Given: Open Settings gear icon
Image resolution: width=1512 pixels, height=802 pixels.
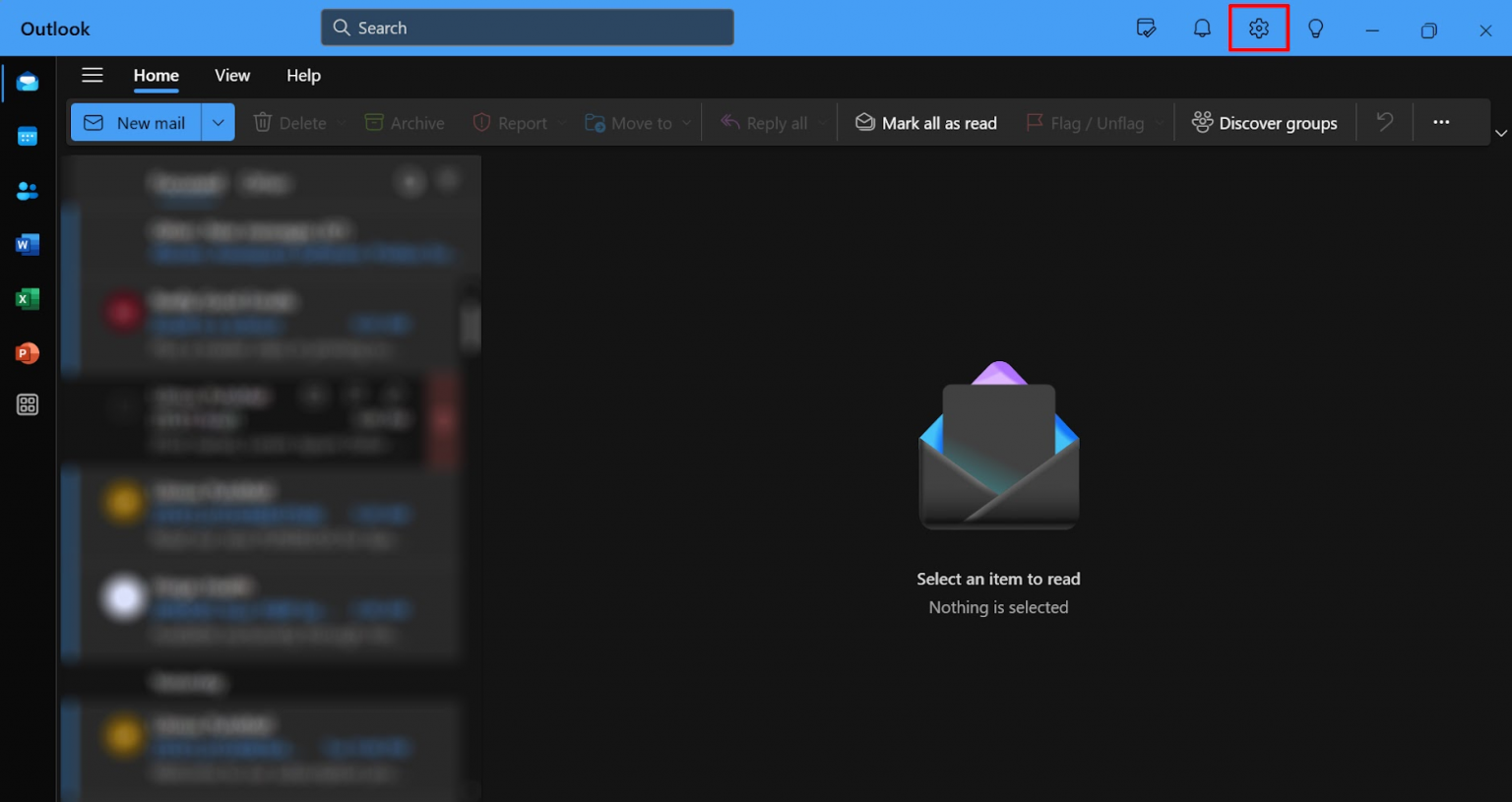Looking at the screenshot, I should [x=1258, y=29].
